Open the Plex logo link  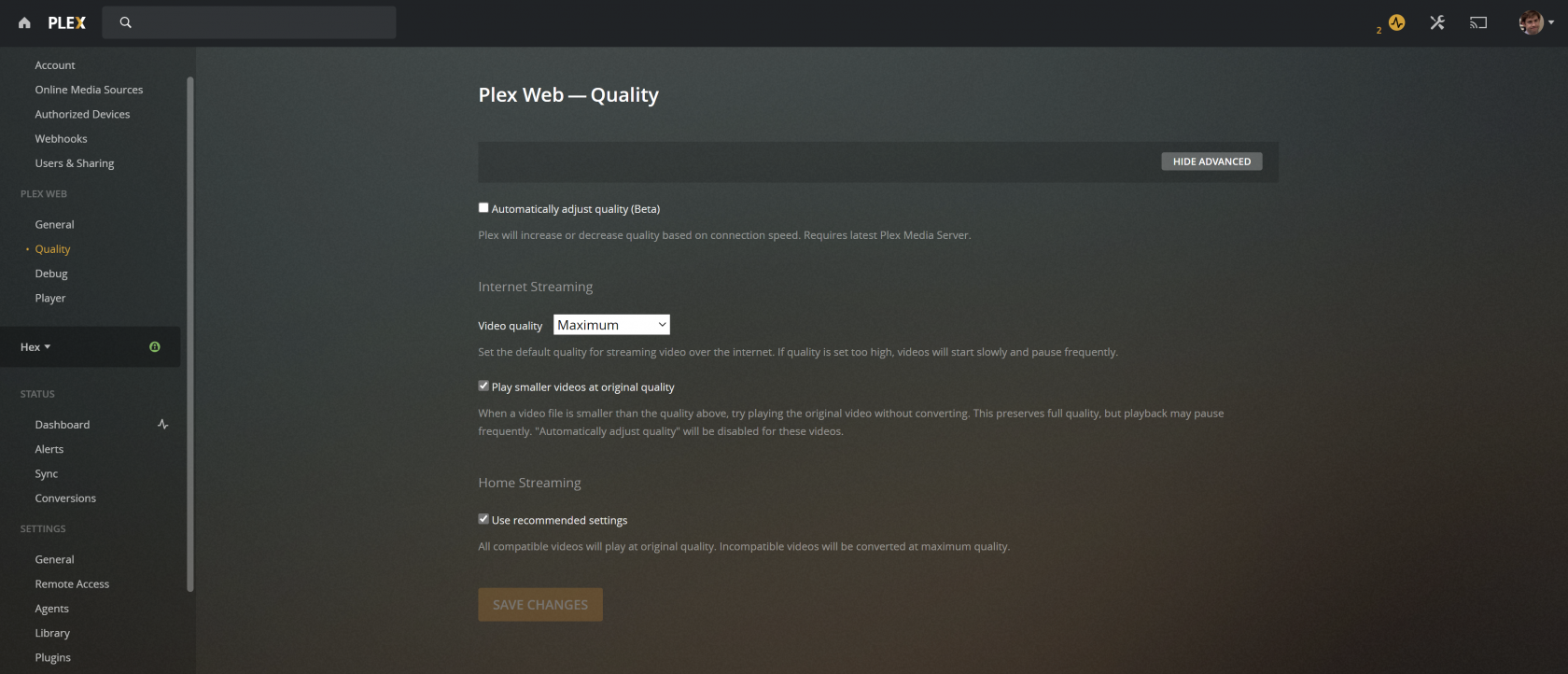point(67,23)
